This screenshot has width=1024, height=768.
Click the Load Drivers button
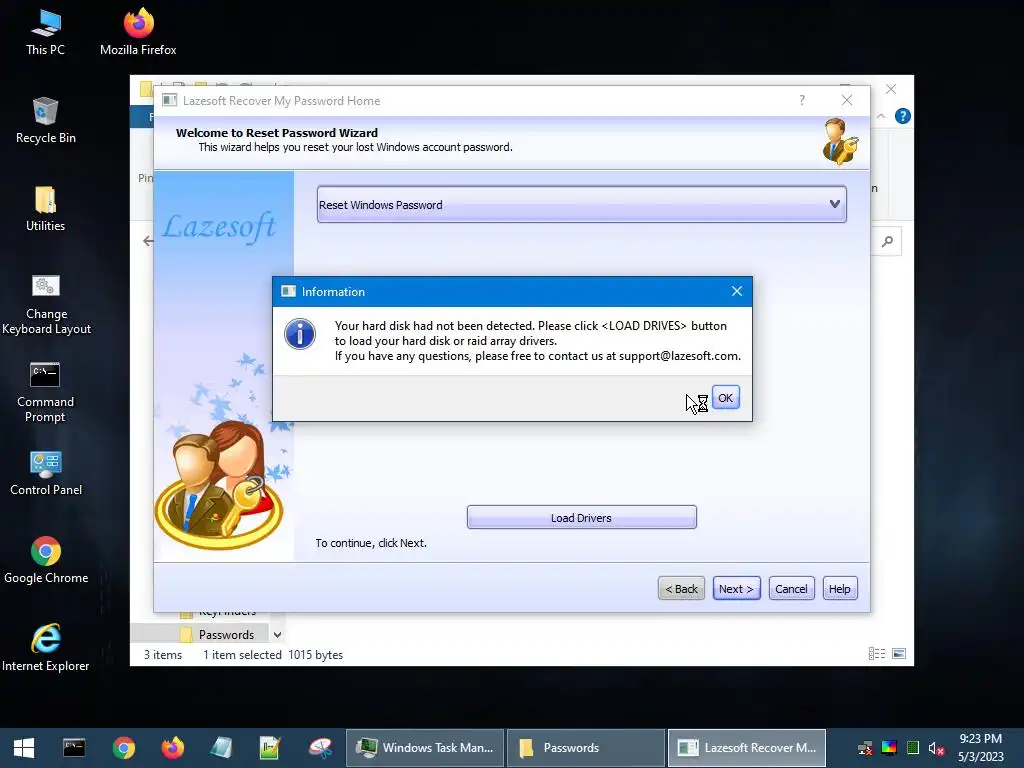581,517
